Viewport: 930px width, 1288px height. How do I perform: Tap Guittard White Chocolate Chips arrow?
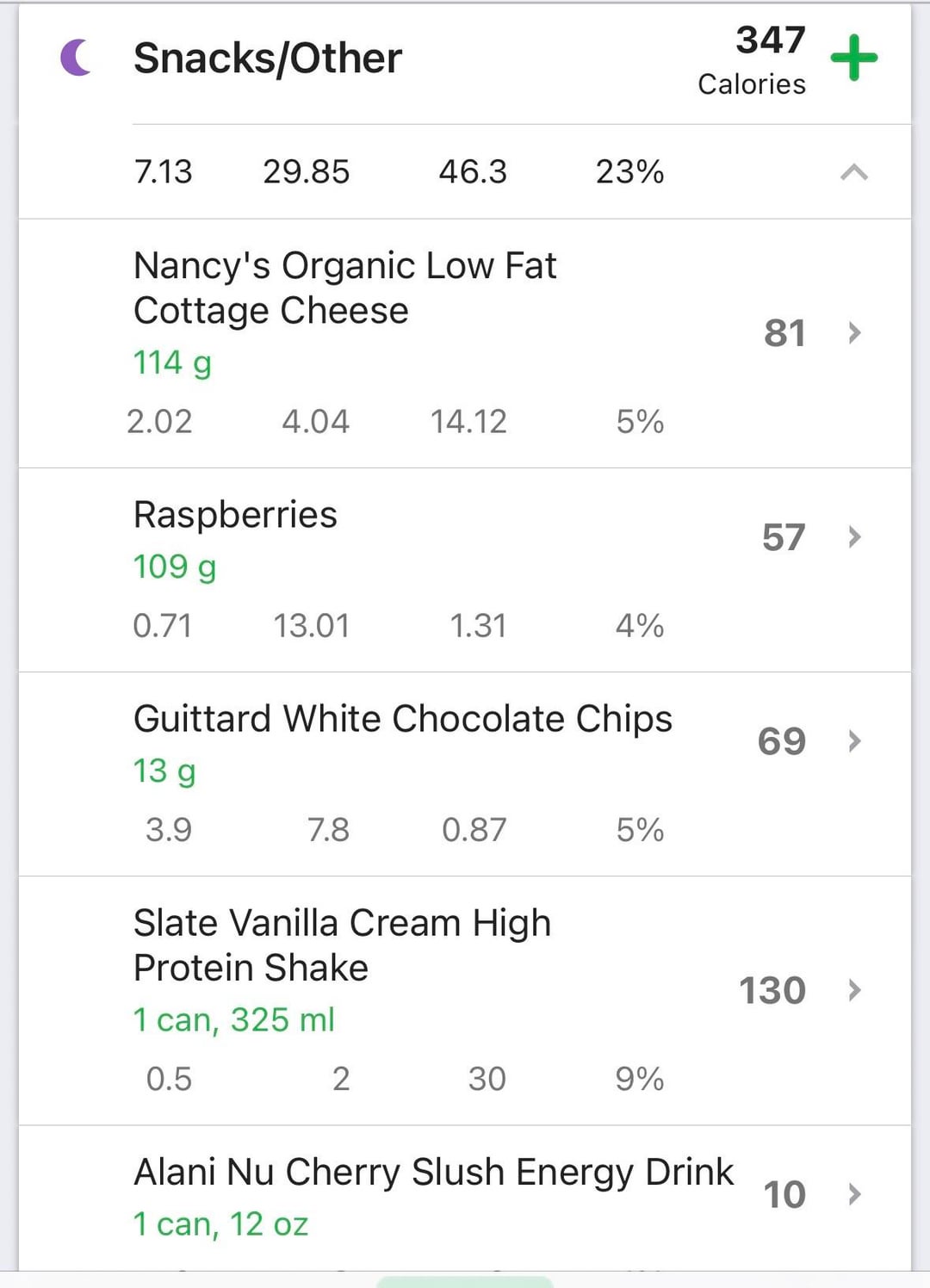pos(854,741)
